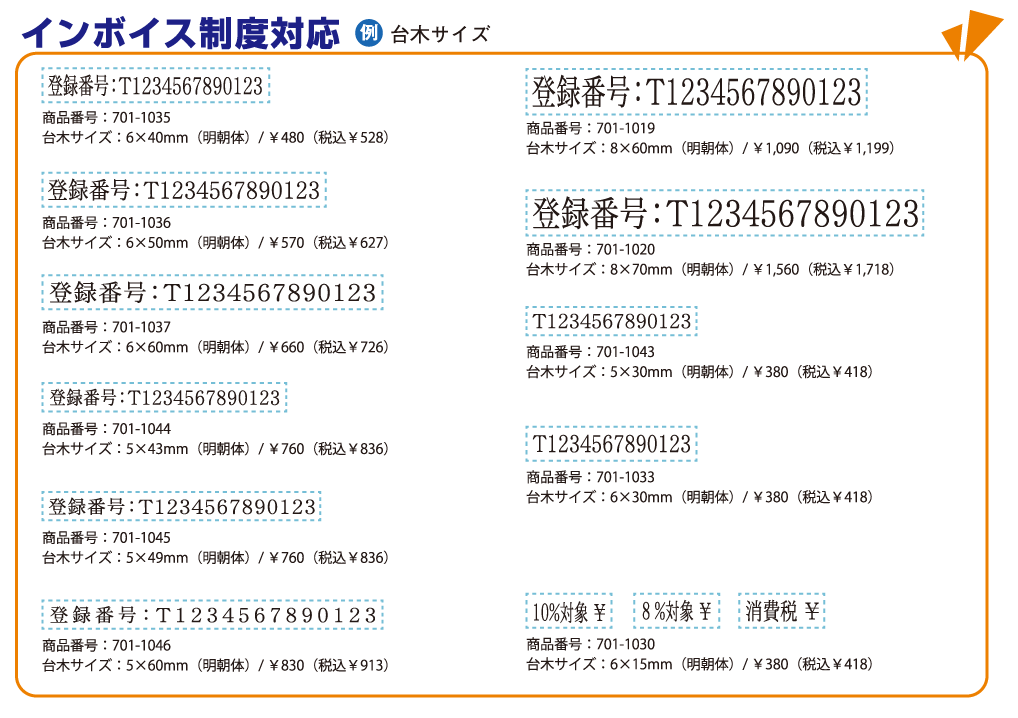Select the T-number stamp for product 701-1033

(x=611, y=443)
